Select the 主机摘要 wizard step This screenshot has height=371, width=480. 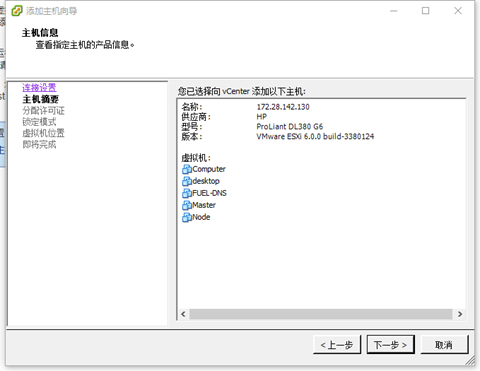(x=40, y=99)
